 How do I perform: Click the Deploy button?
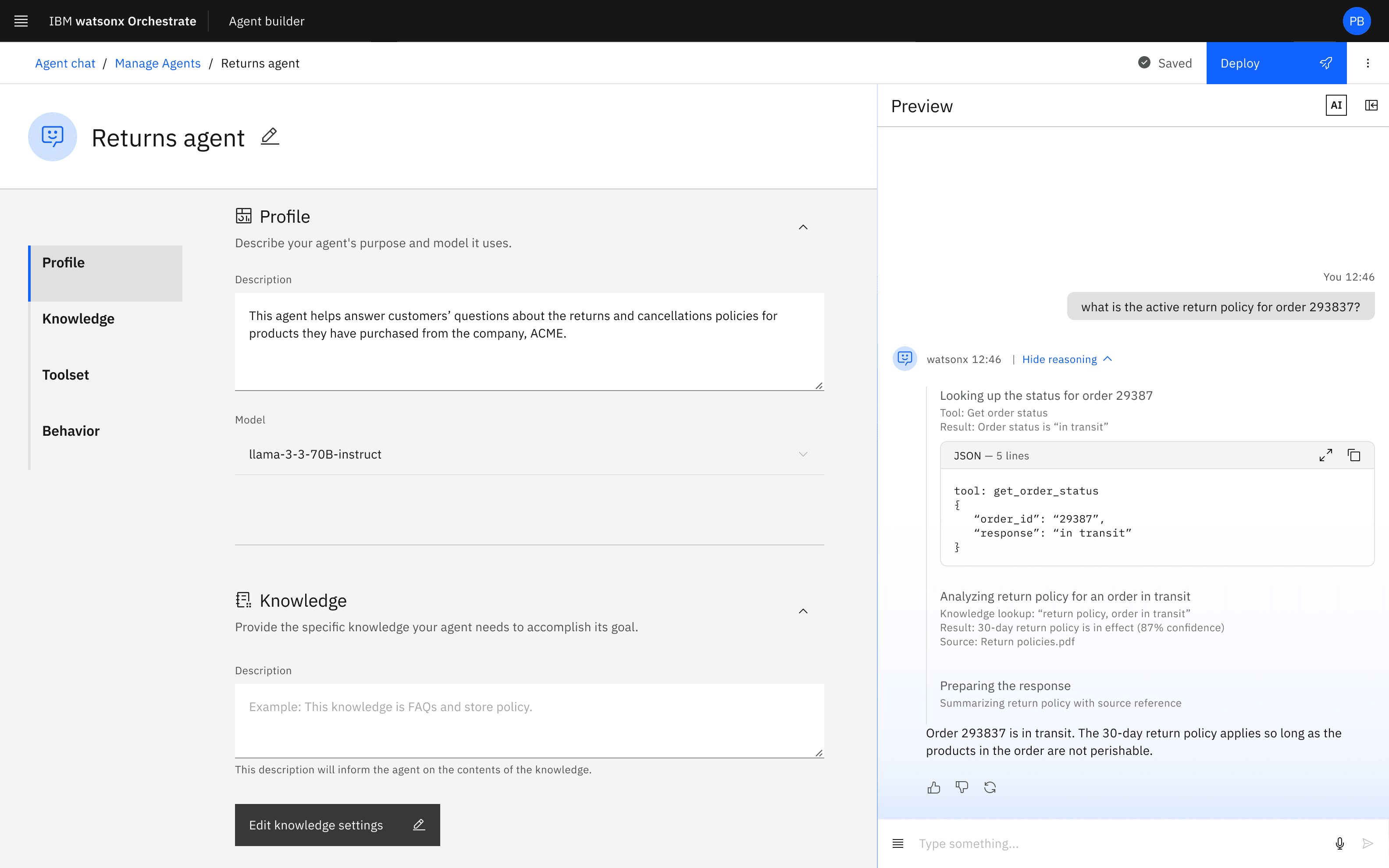click(x=1275, y=63)
